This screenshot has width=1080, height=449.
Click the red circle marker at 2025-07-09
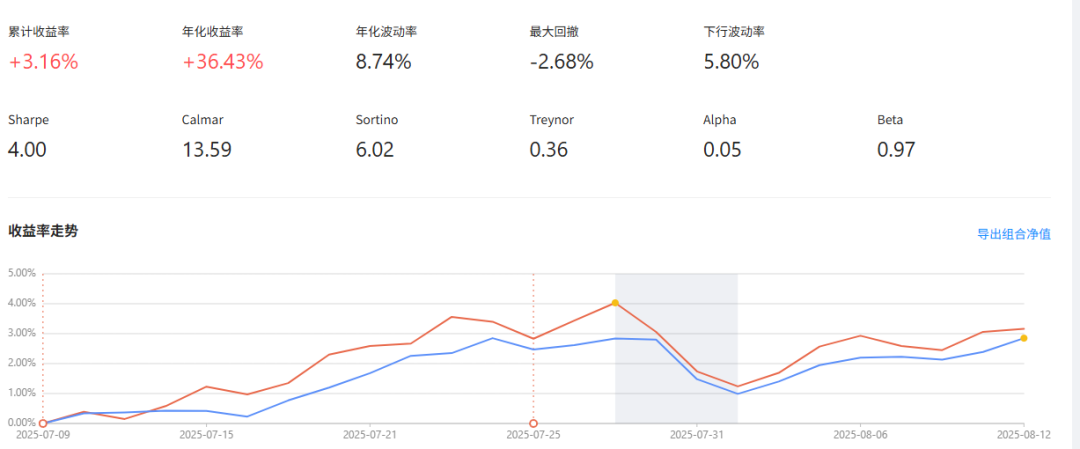coord(42,423)
